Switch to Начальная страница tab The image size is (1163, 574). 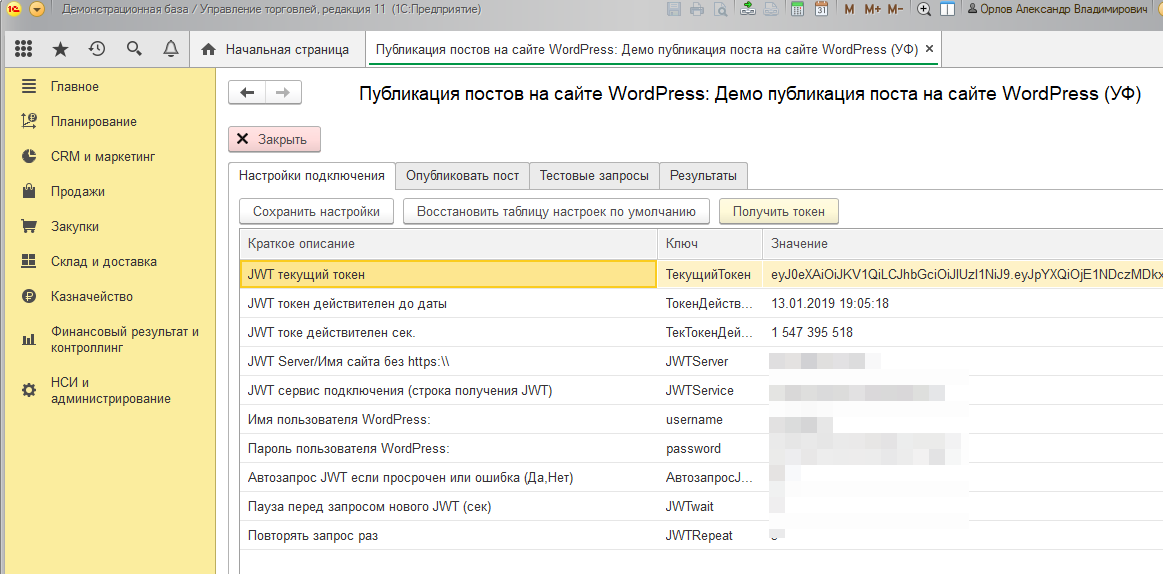(x=277, y=50)
